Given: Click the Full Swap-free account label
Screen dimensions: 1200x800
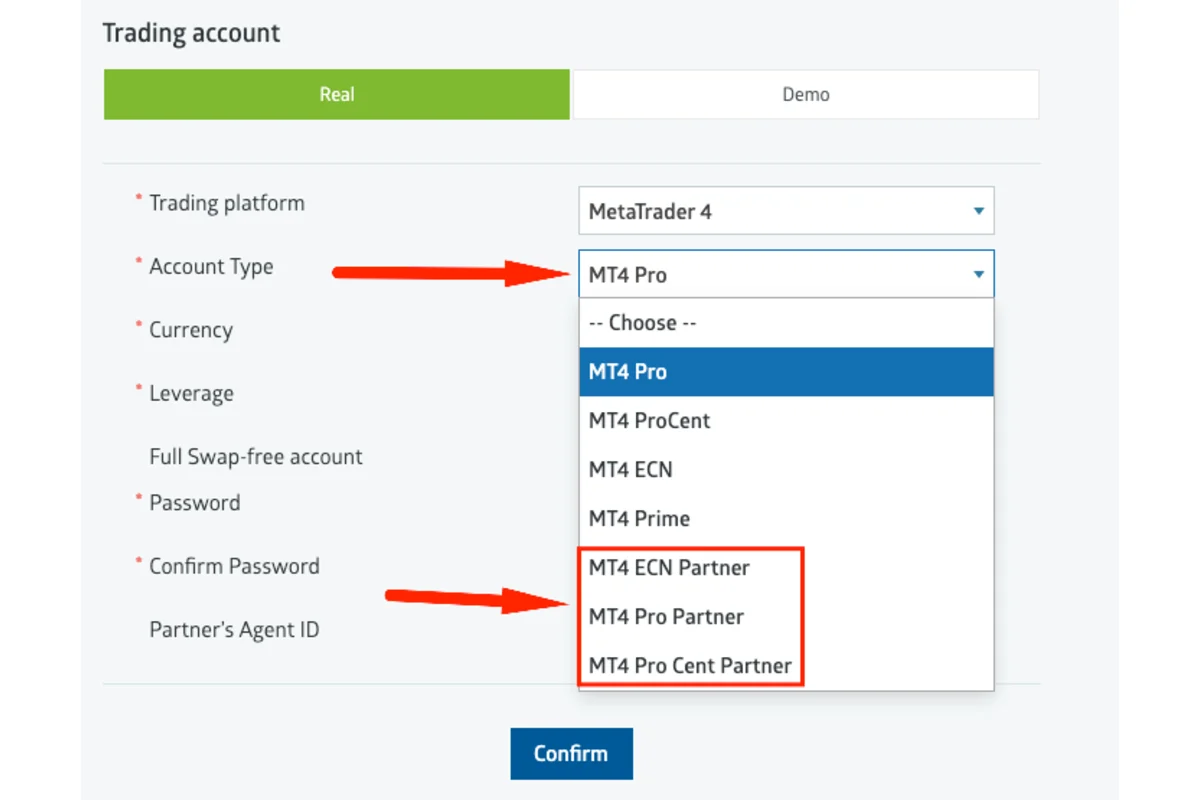Looking at the screenshot, I should [x=256, y=457].
